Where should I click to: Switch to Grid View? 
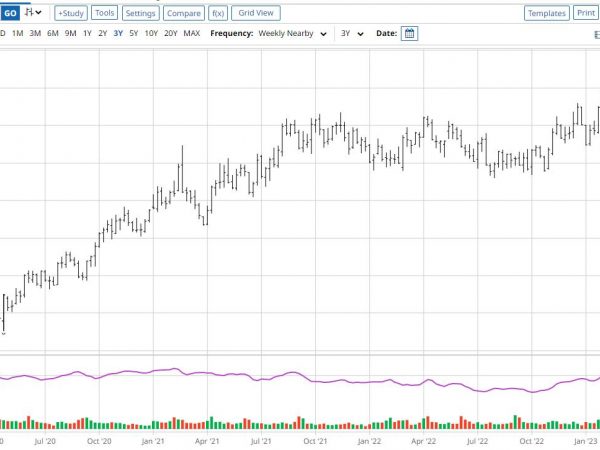257,13
